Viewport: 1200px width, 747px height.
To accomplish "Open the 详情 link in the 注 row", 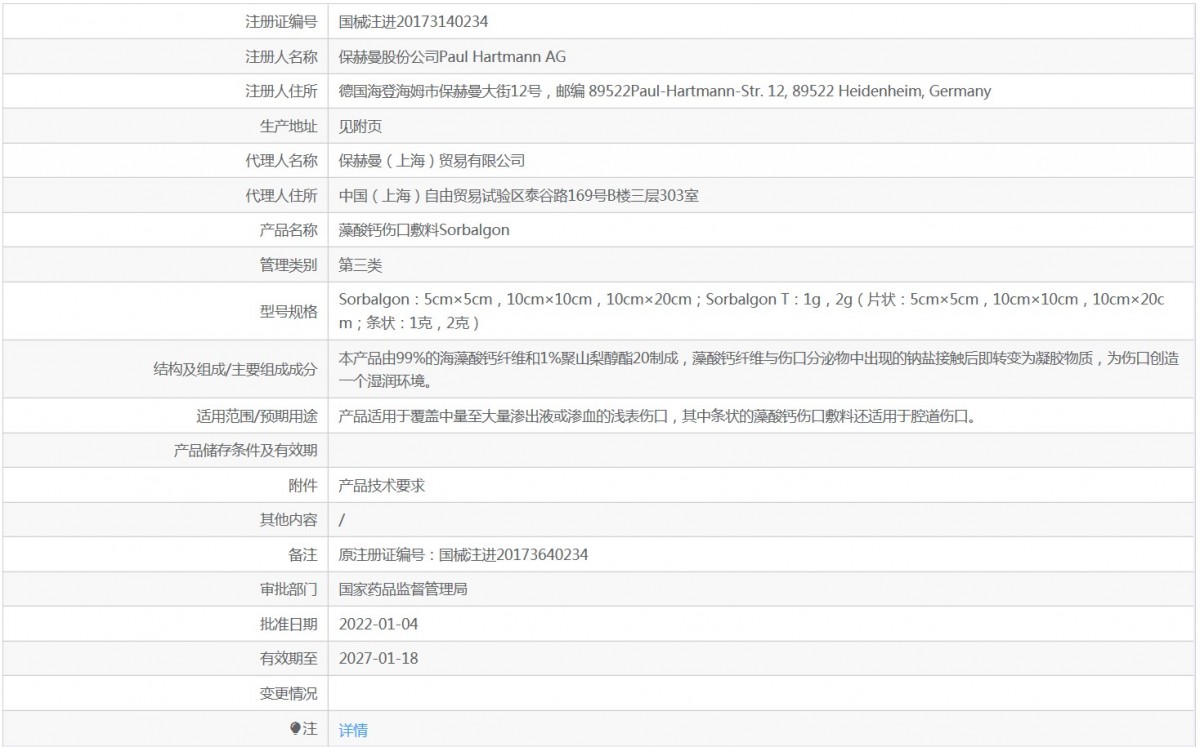I will point(353,730).
